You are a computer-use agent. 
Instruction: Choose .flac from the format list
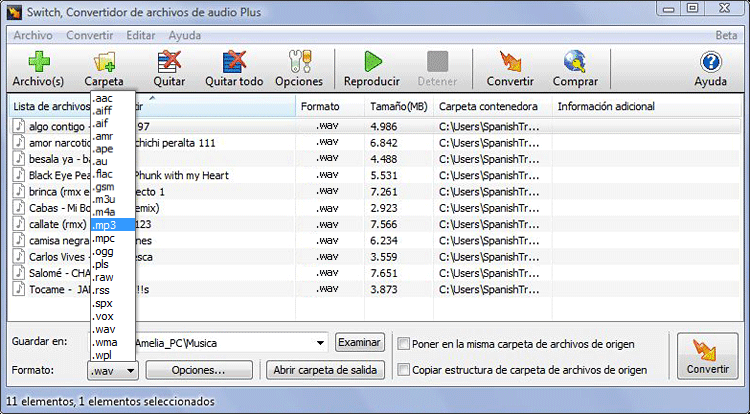coord(113,174)
